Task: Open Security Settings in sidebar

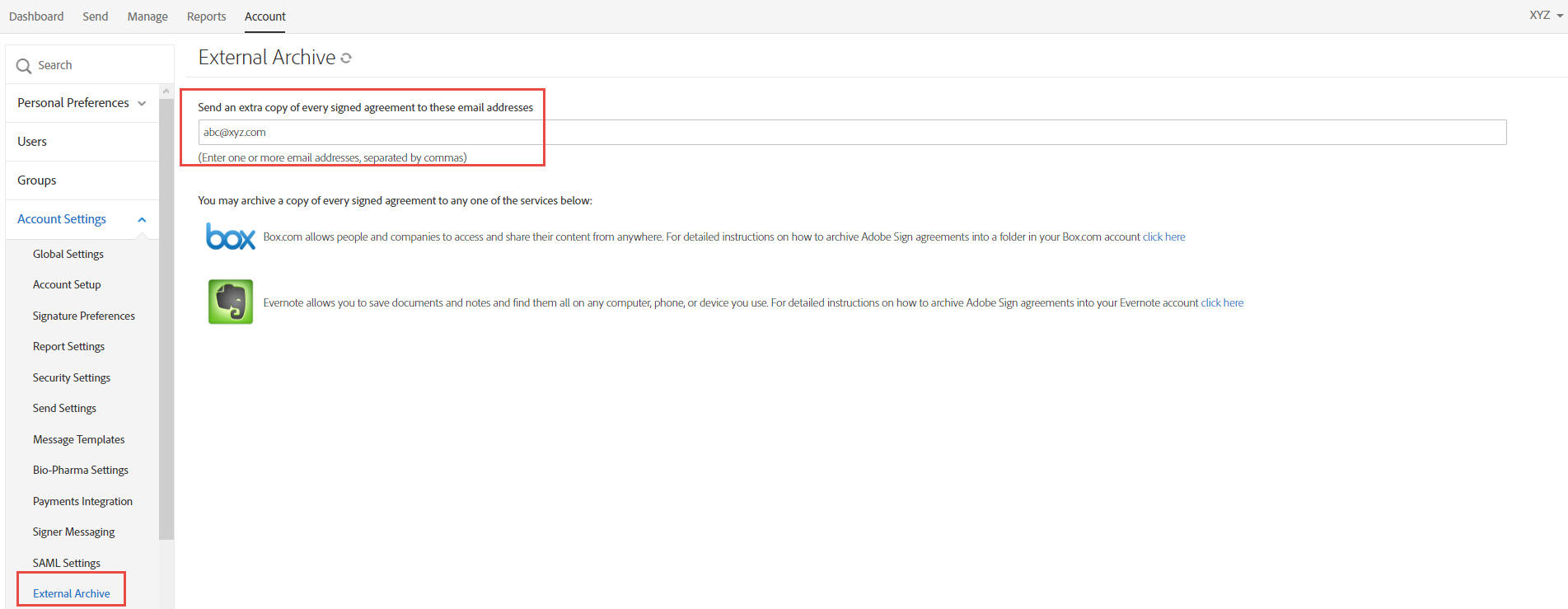Action: pyautogui.click(x=72, y=377)
